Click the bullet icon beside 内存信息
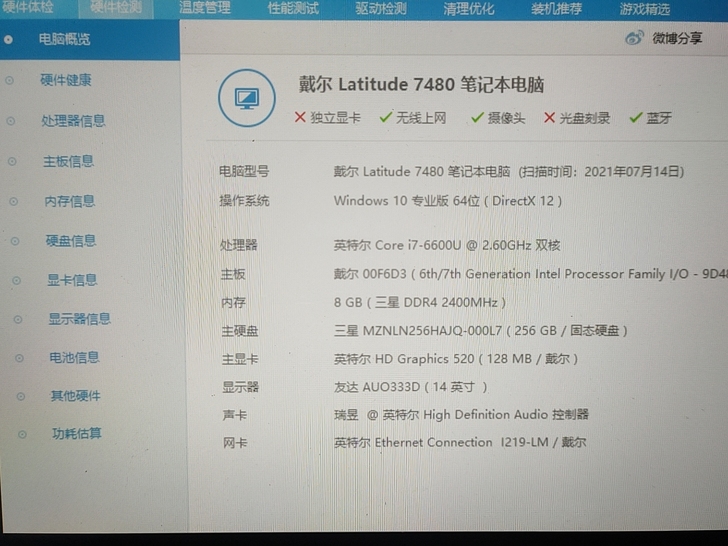The width and height of the screenshot is (728, 546). click(x=13, y=202)
